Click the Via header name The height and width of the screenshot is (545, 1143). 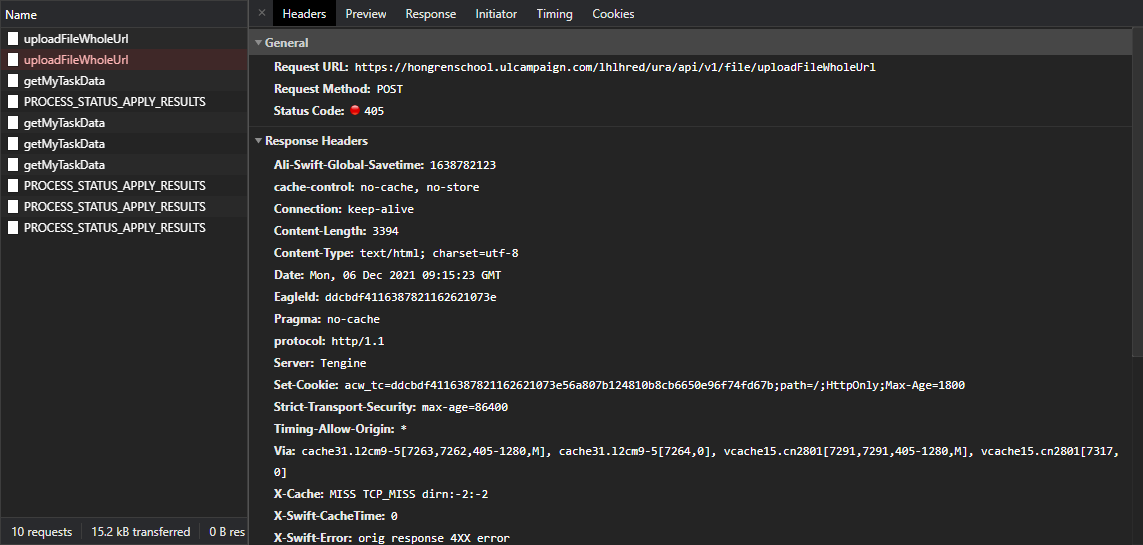point(284,451)
